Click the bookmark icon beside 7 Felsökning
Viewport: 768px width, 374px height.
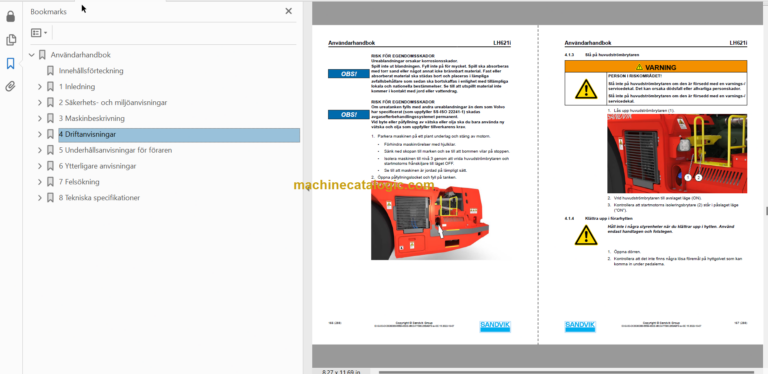50,182
